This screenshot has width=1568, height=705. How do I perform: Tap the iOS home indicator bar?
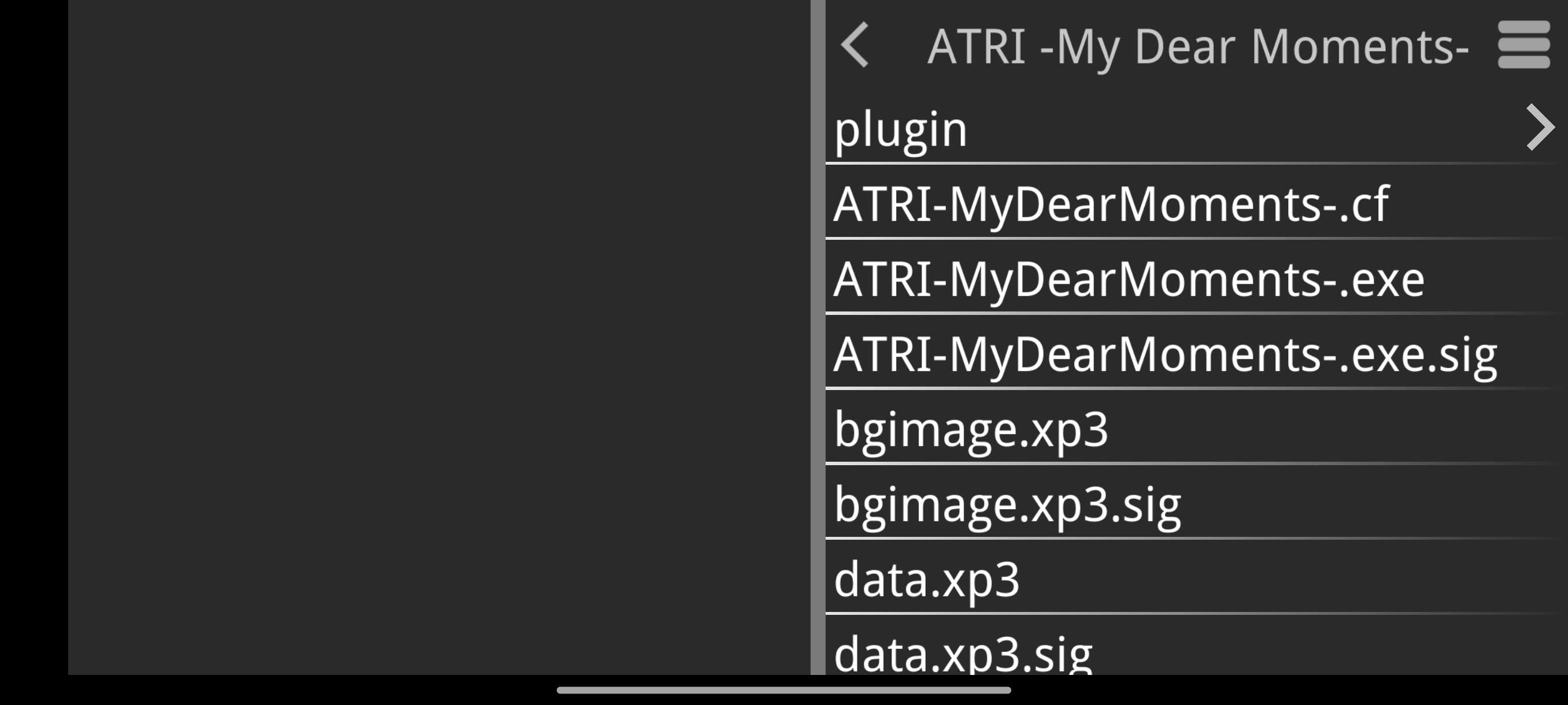coord(783,690)
